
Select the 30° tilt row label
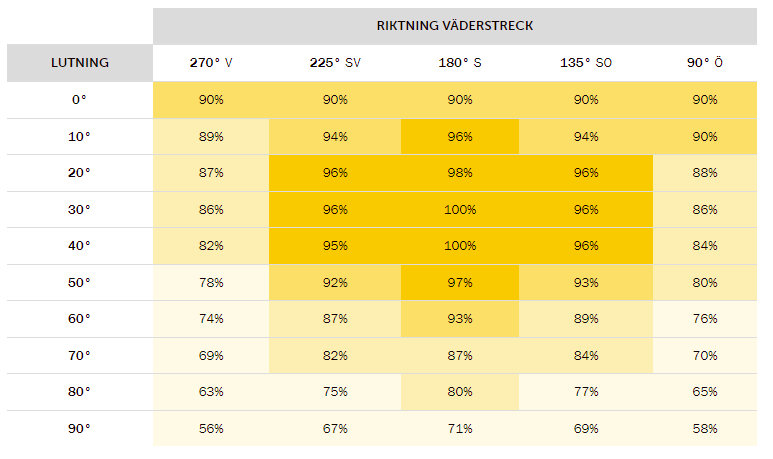coord(80,210)
